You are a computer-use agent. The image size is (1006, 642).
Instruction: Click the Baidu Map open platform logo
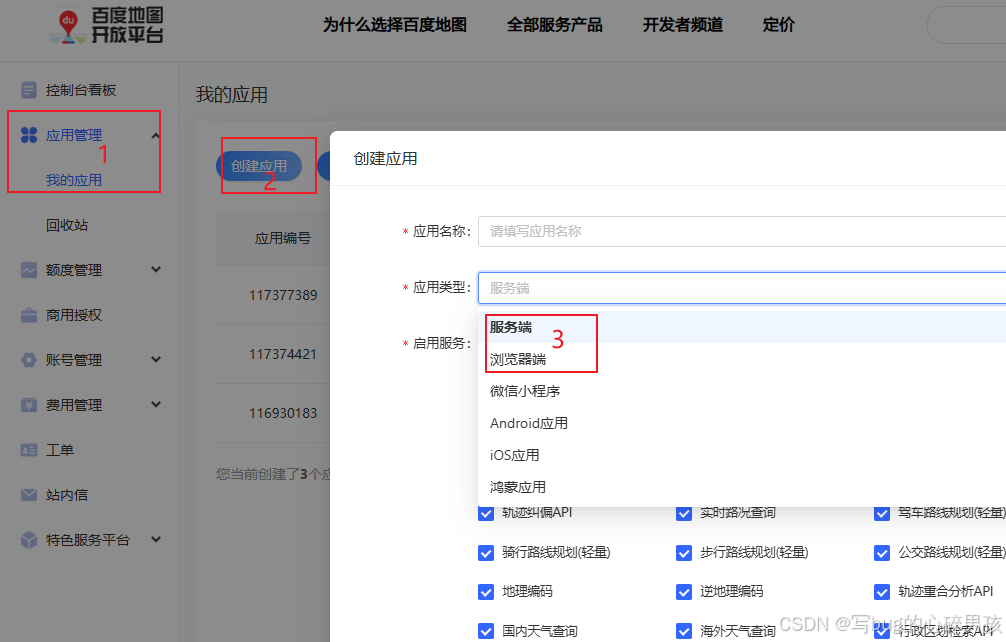tap(107, 26)
